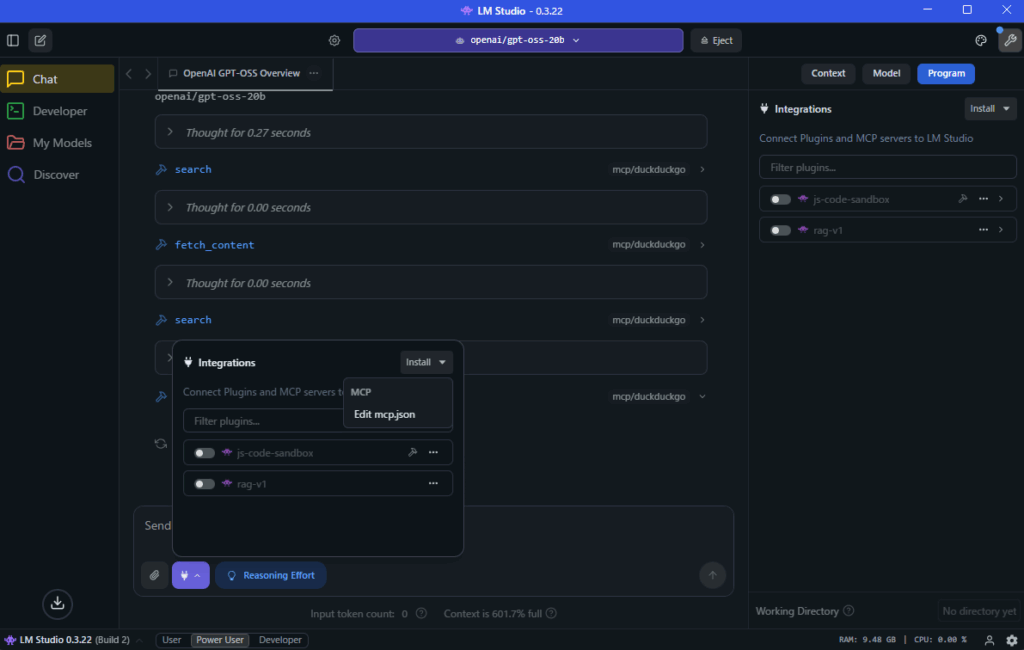
Task: Switch to the Context tab
Action: coord(828,73)
